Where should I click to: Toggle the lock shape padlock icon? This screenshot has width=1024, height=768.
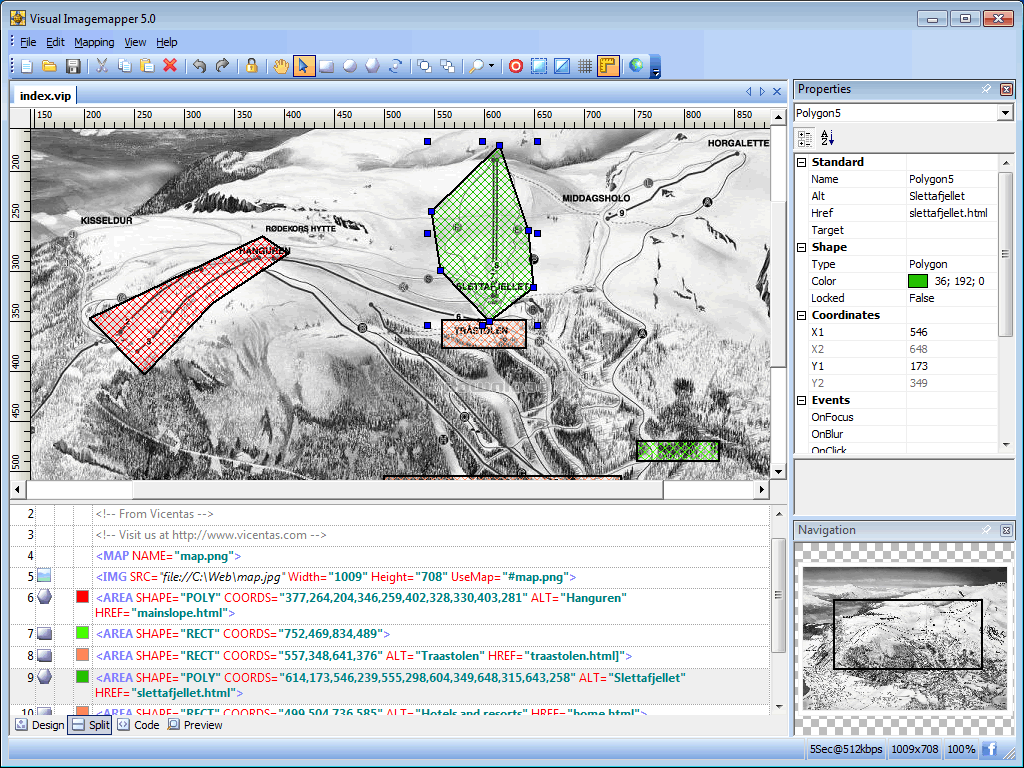click(x=251, y=66)
